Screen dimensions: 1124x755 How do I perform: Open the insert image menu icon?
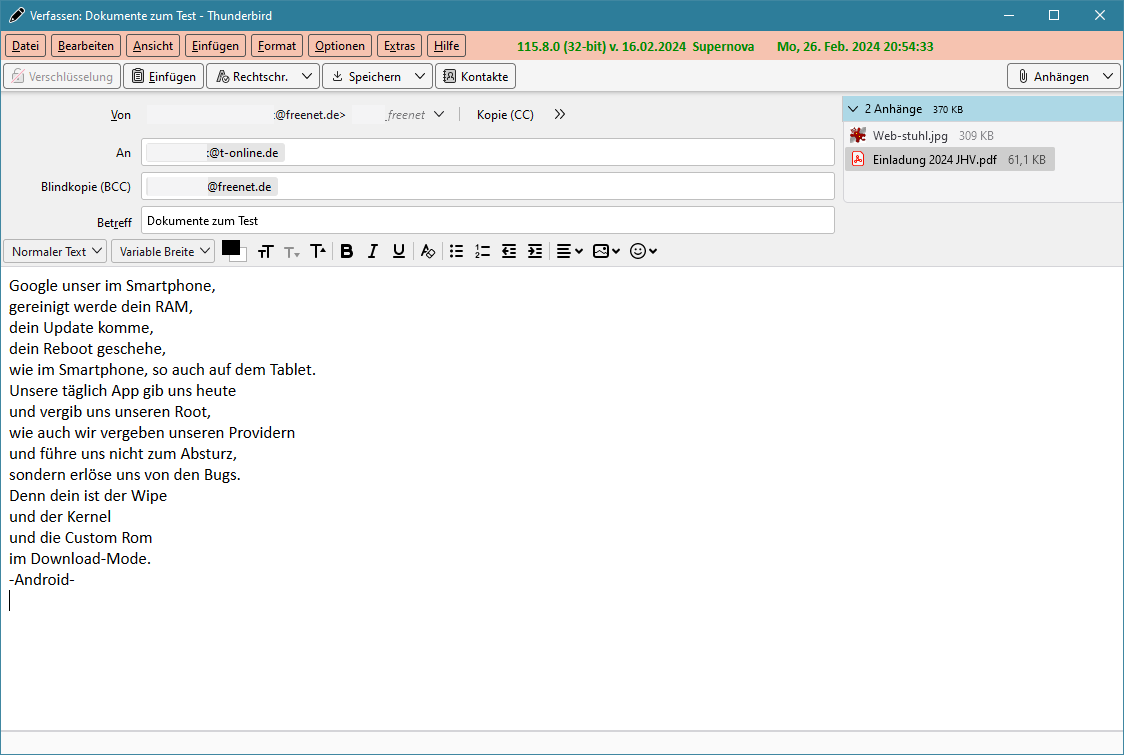pos(606,251)
